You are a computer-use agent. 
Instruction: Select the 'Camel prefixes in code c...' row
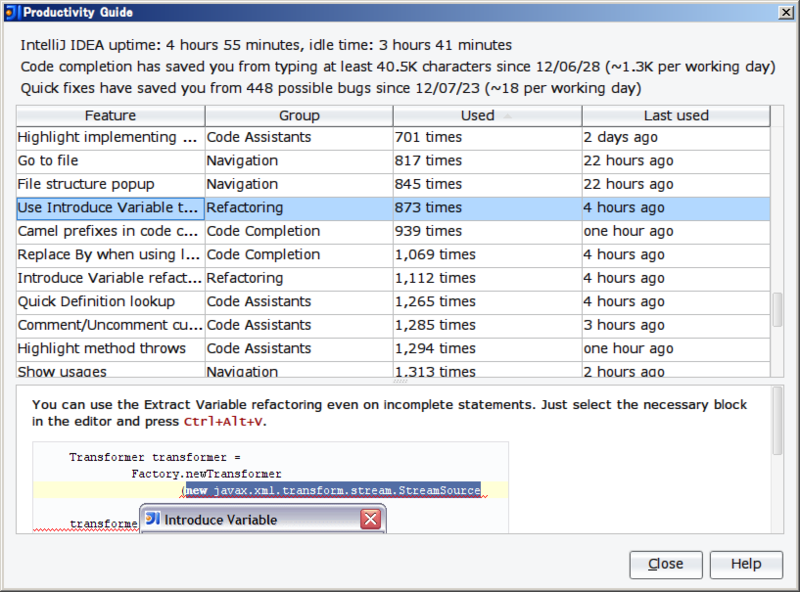point(393,231)
